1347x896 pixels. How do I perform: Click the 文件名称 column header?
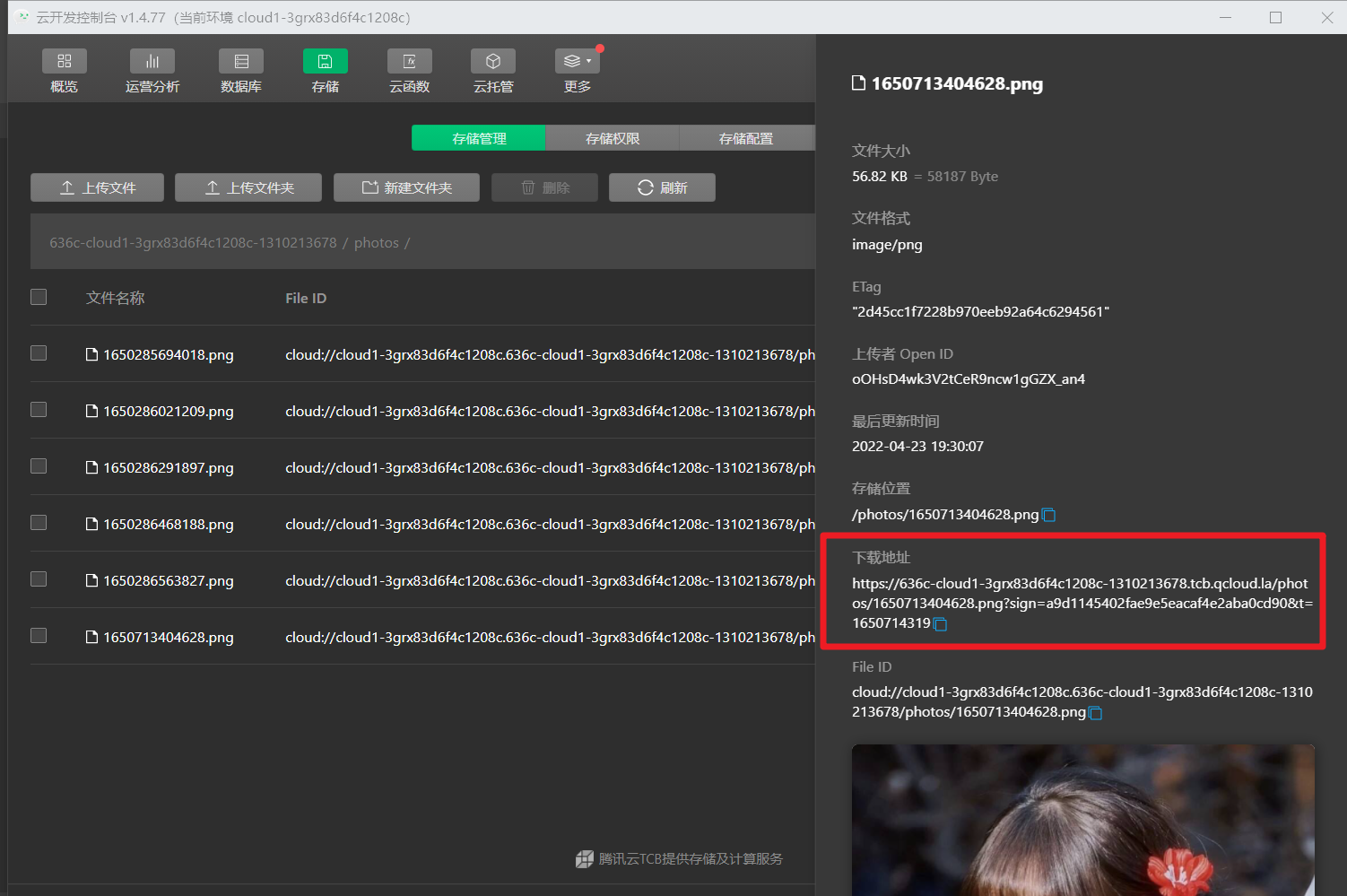click(115, 298)
